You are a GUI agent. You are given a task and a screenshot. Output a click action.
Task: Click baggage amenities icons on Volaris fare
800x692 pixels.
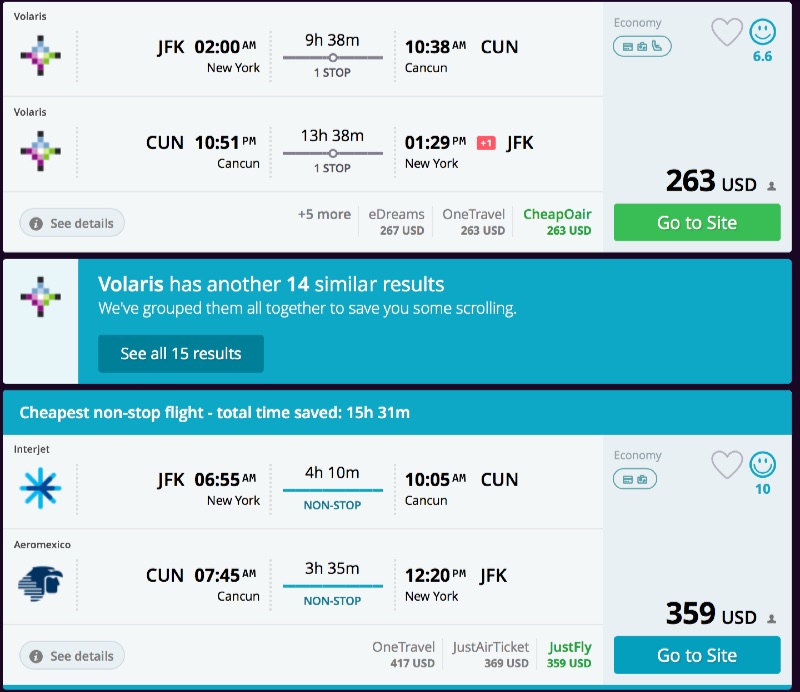pyautogui.click(x=641, y=46)
